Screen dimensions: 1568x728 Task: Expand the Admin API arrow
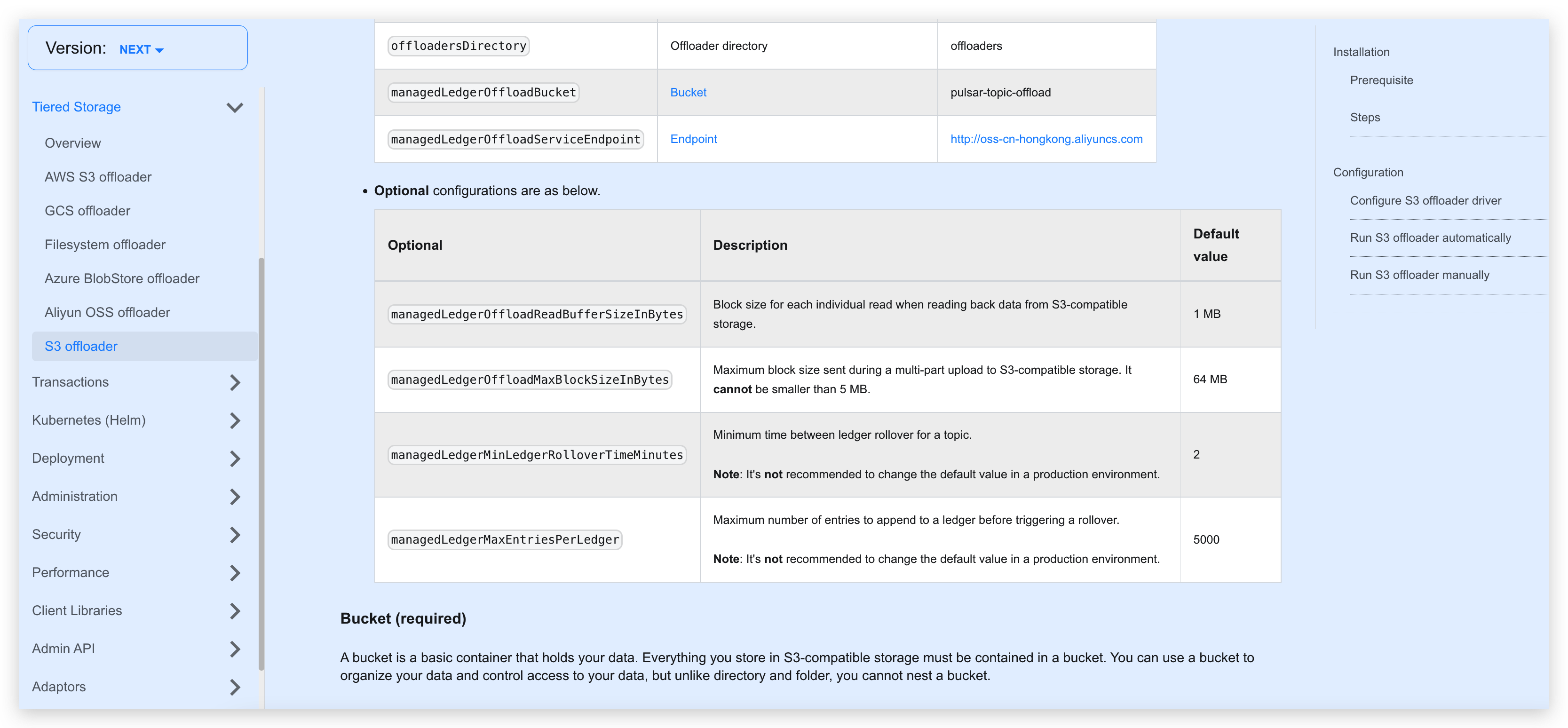click(x=235, y=649)
